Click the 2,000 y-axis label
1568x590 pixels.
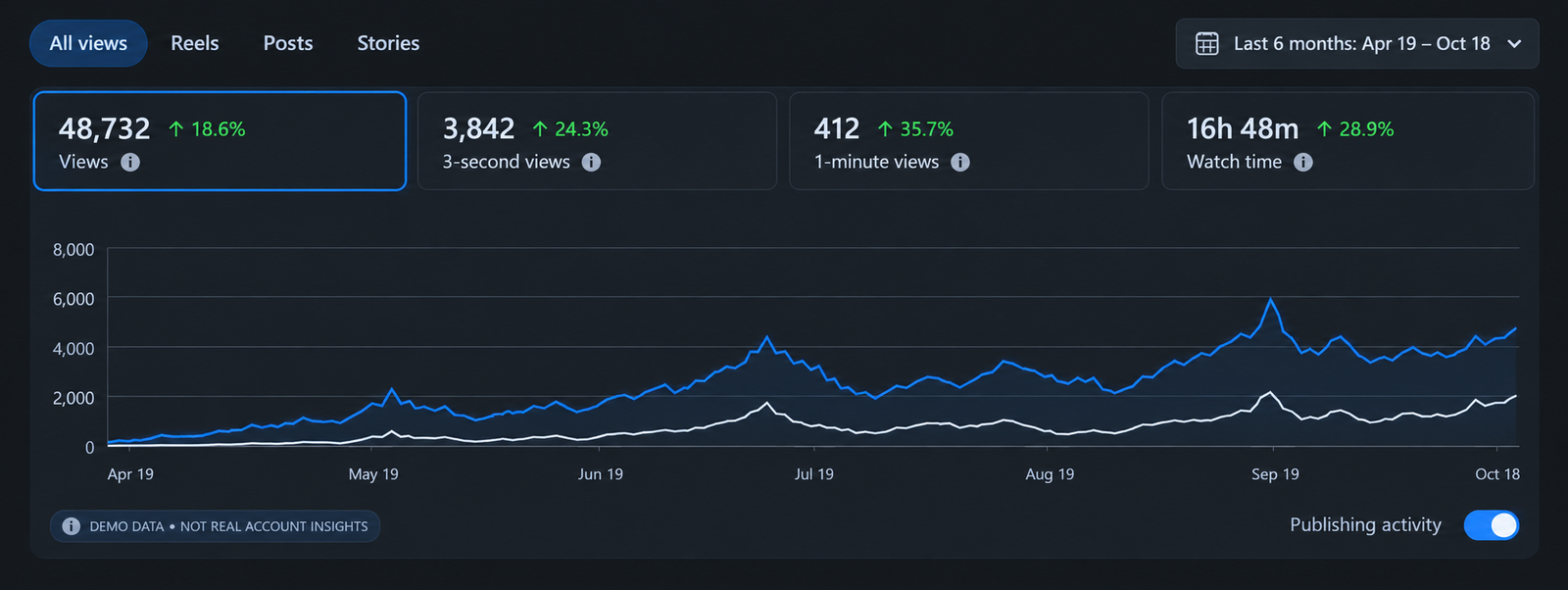[73, 398]
